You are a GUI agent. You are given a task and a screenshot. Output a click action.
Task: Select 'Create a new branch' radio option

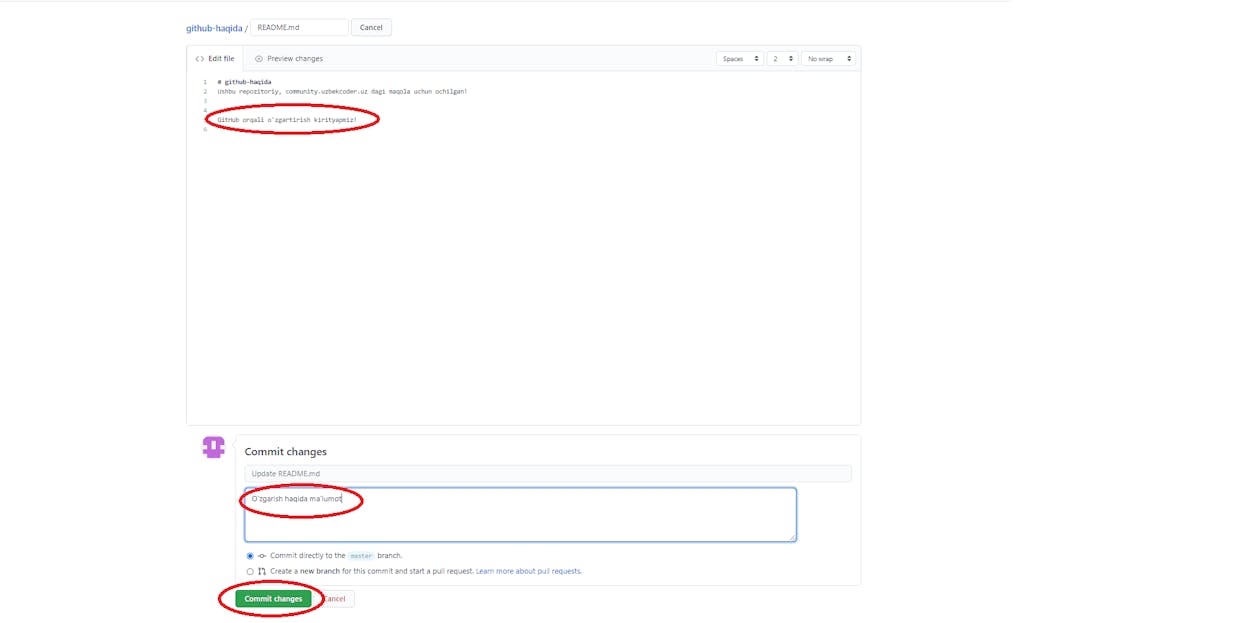[250, 572]
